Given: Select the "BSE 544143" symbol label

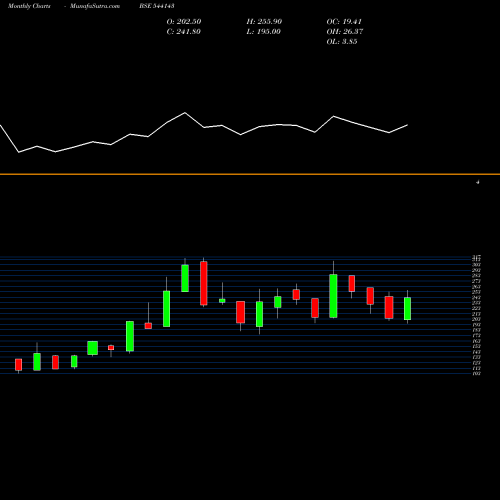Looking at the screenshot, I should tap(157, 6).
